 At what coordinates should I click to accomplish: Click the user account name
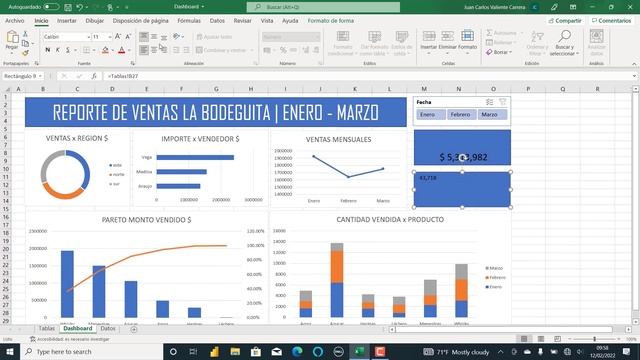(494, 7)
